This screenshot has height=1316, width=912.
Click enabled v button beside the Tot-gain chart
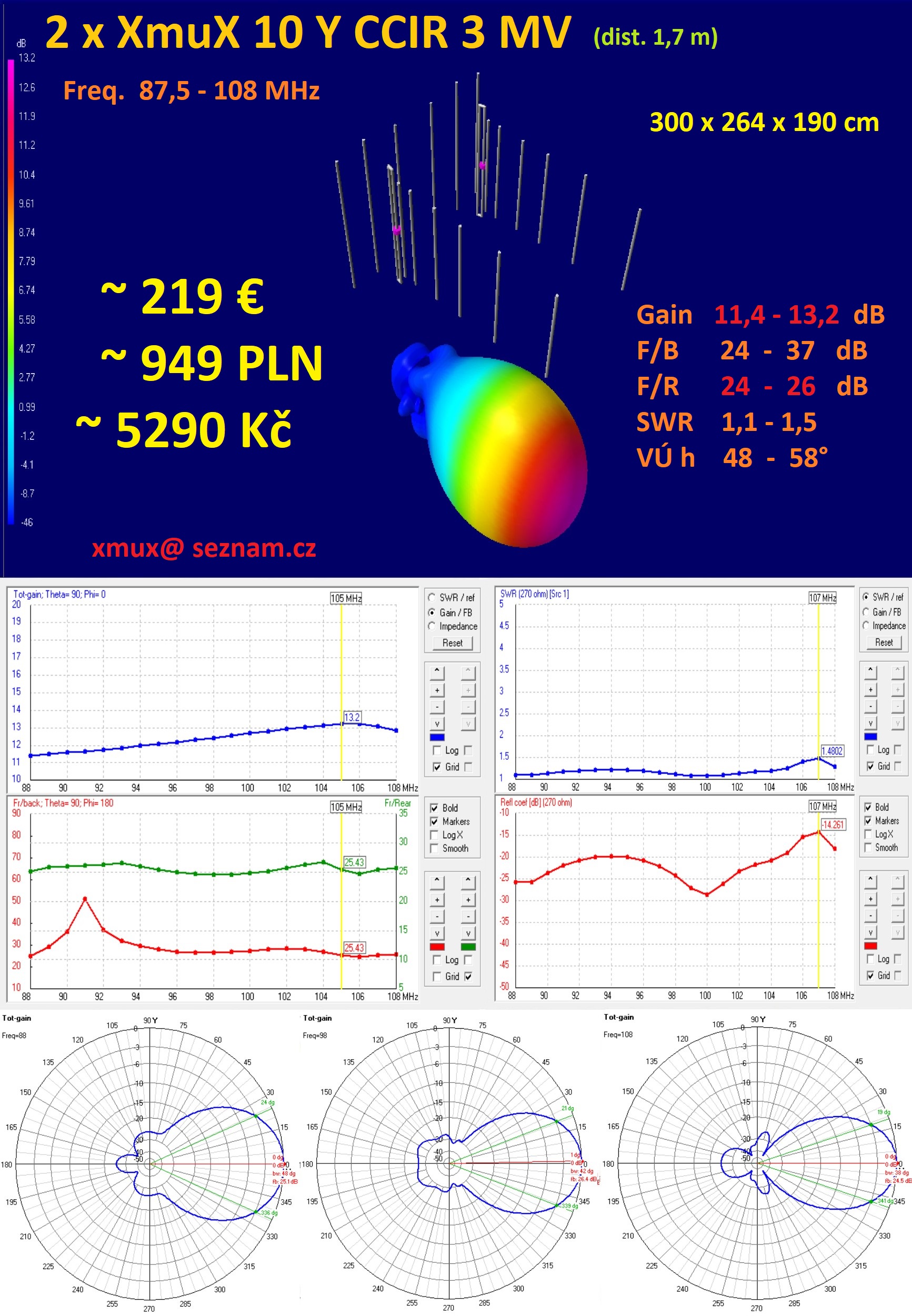click(437, 724)
